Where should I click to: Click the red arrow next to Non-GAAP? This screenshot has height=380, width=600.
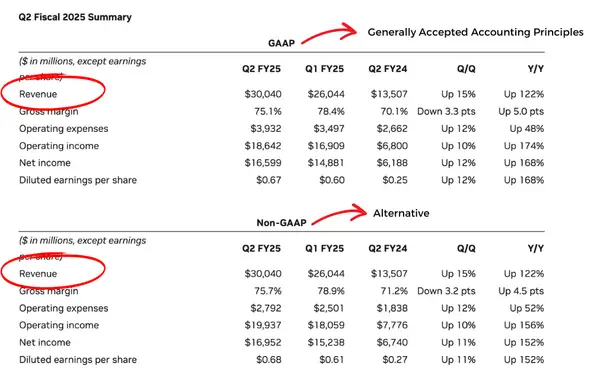tap(339, 214)
